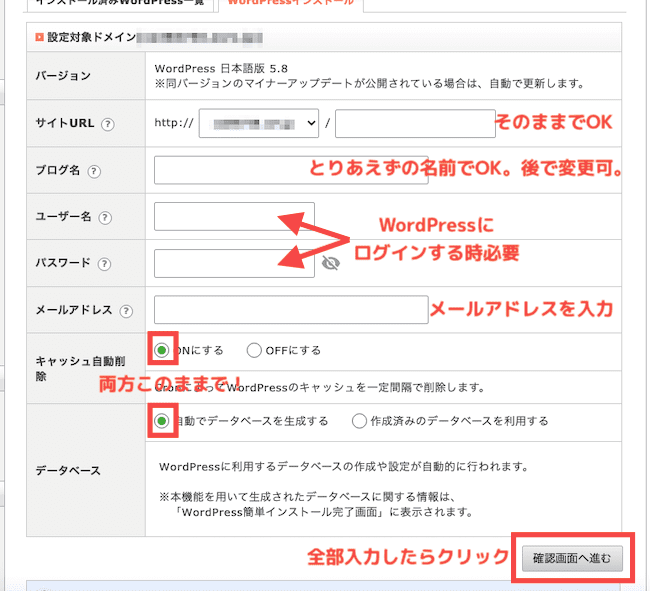Click the メールアドレス input field
The height and width of the screenshot is (591, 650).
(x=290, y=310)
